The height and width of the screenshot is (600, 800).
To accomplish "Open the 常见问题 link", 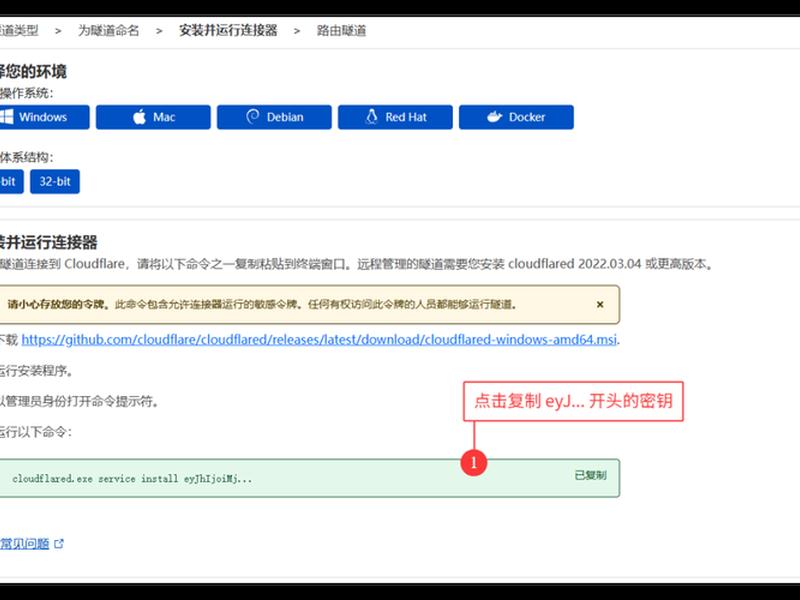I will 24,544.
